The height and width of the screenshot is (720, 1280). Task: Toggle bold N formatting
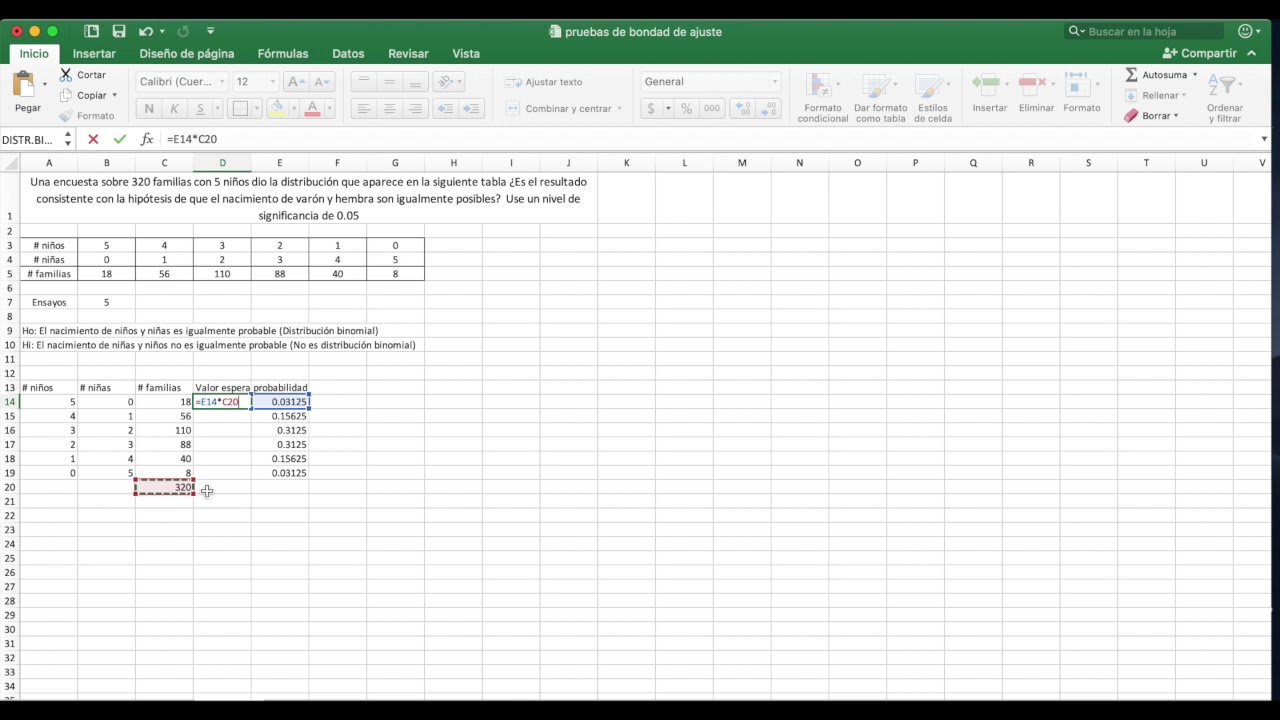tap(149, 108)
